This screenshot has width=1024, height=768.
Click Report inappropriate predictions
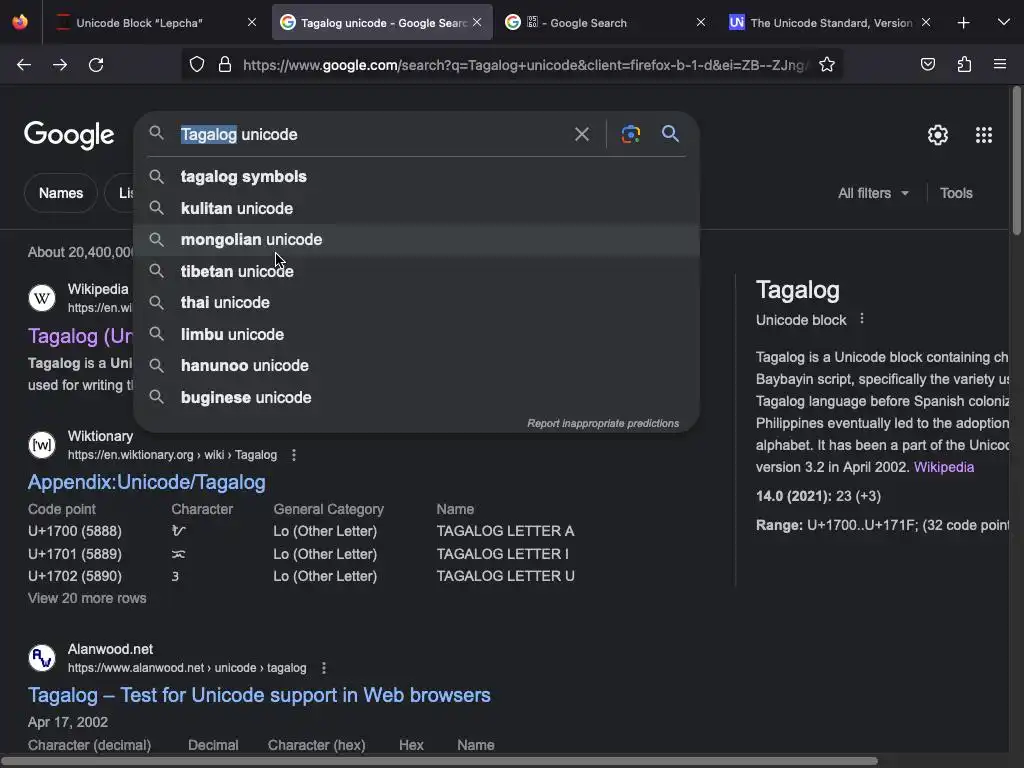pos(603,423)
